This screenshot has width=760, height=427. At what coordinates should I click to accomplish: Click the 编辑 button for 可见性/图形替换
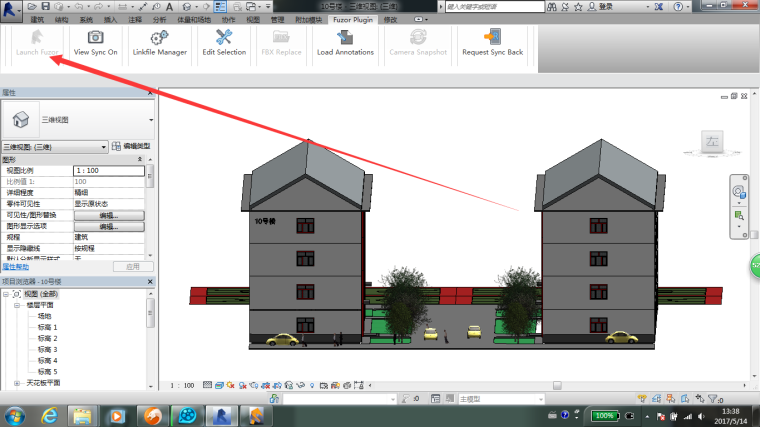pos(109,215)
